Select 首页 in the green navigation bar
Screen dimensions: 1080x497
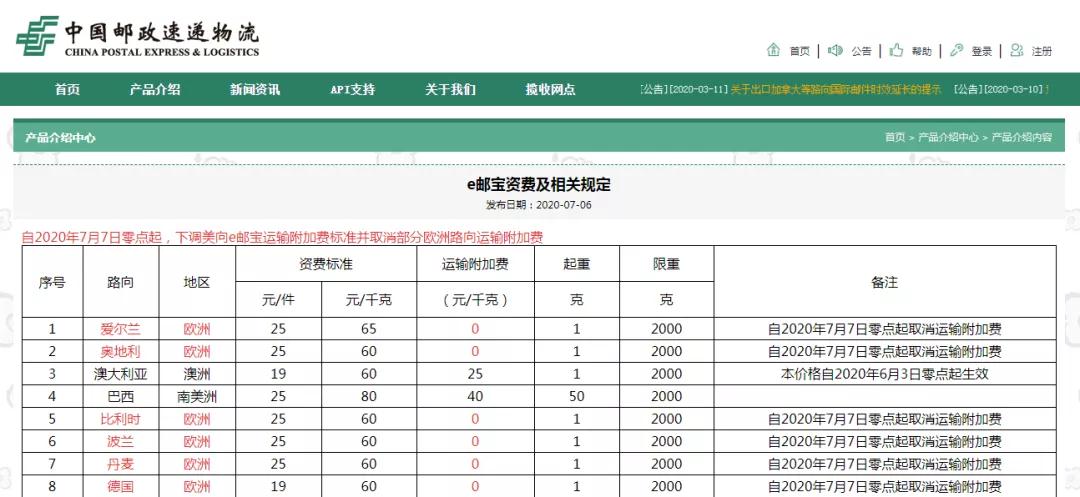click(x=68, y=89)
